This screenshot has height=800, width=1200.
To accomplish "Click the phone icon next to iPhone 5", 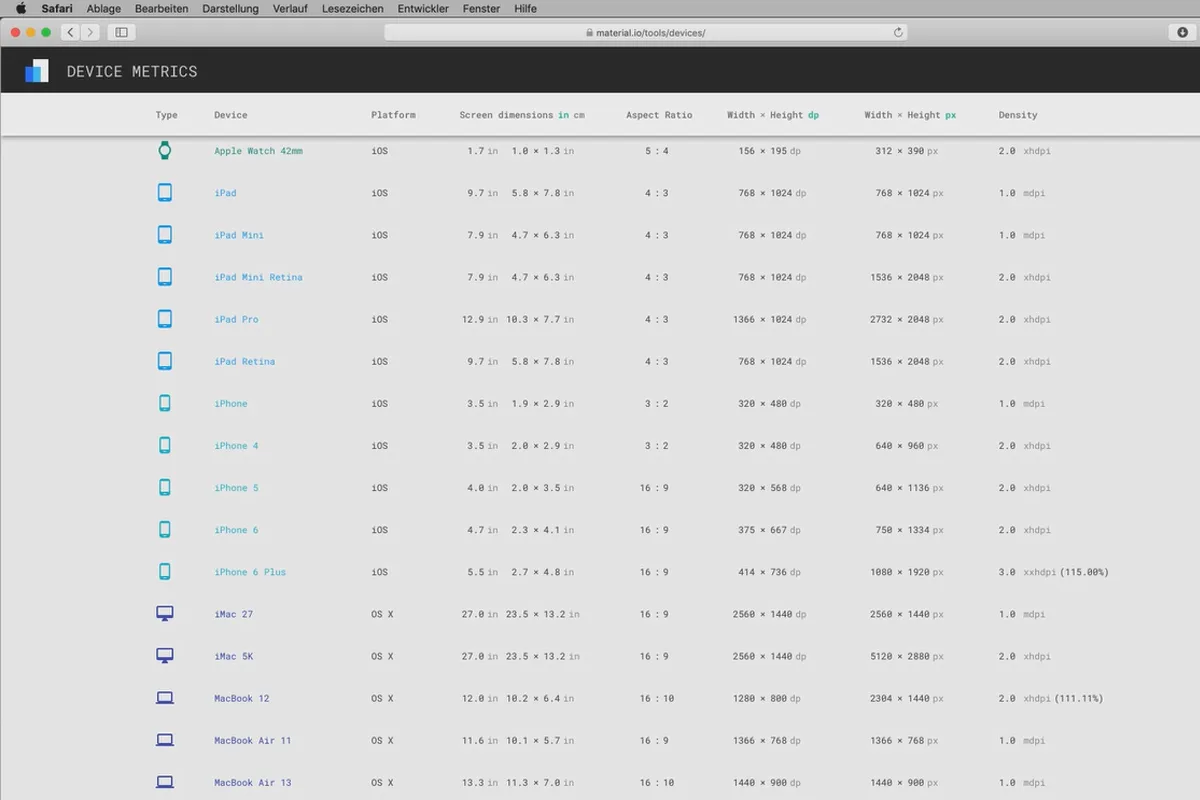I will click(165, 488).
